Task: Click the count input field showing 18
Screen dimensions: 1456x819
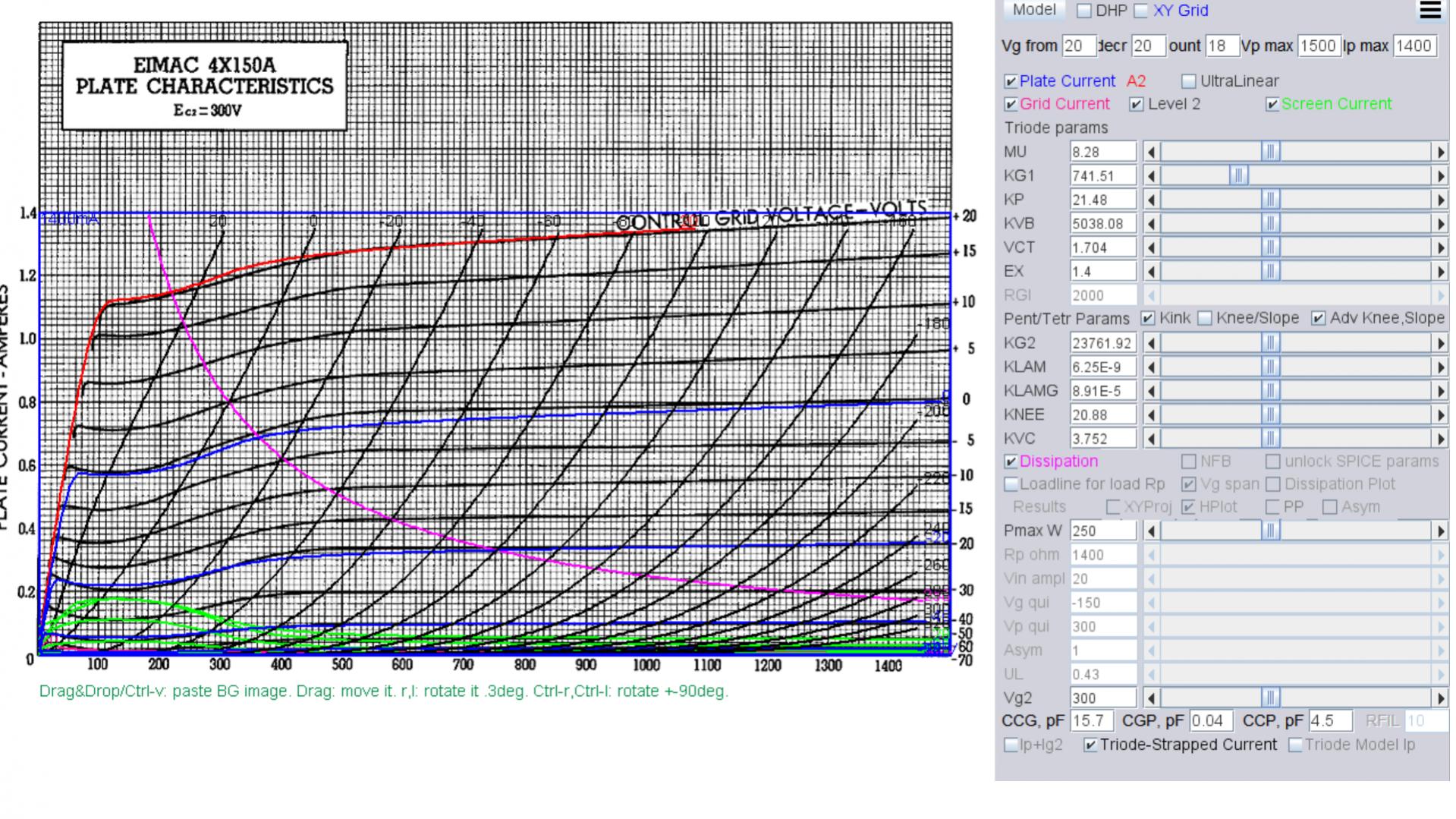Action: [x=1222, y=46]
